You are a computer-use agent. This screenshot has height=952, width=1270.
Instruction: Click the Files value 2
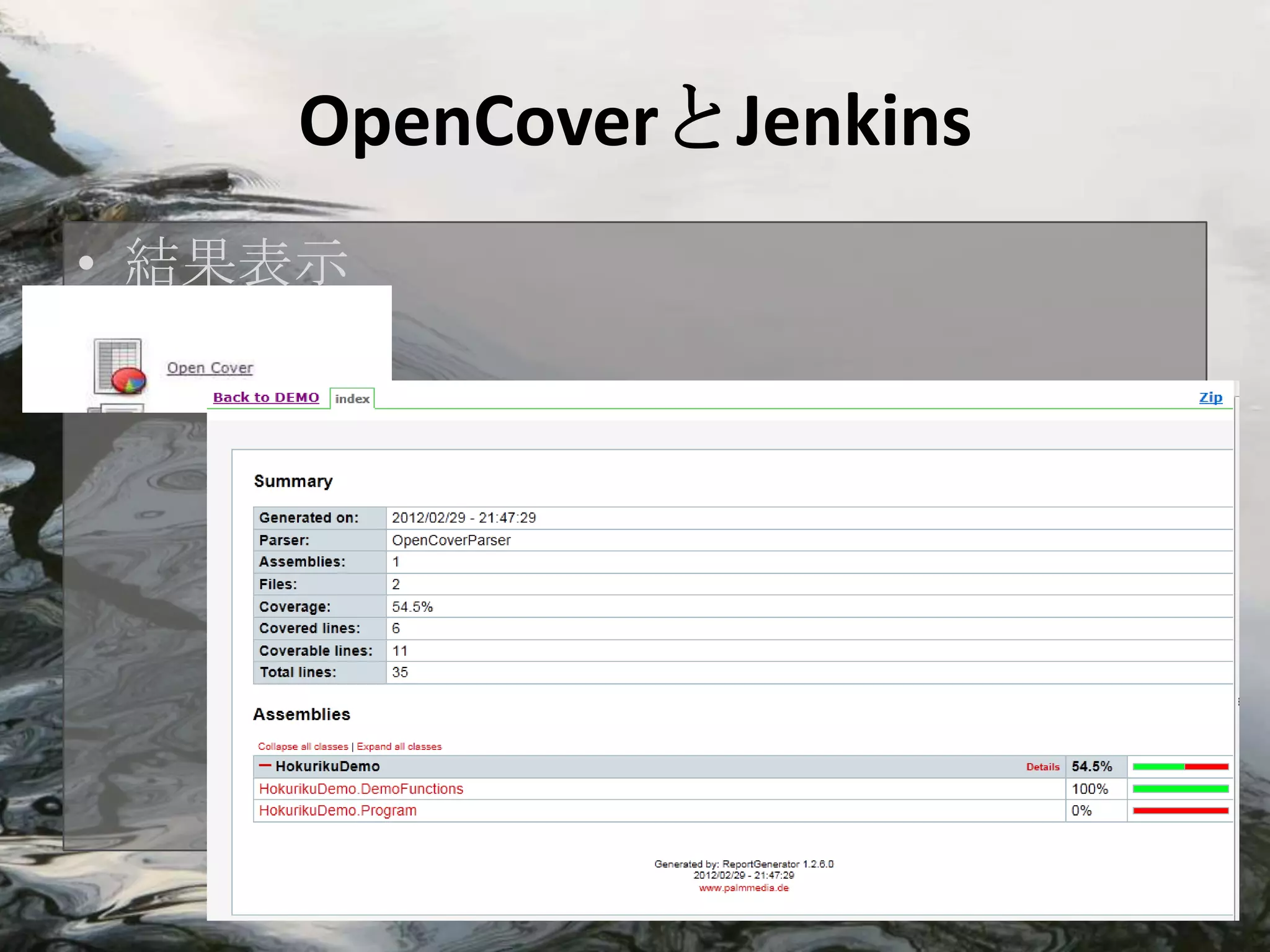click(x=396, y=584)
